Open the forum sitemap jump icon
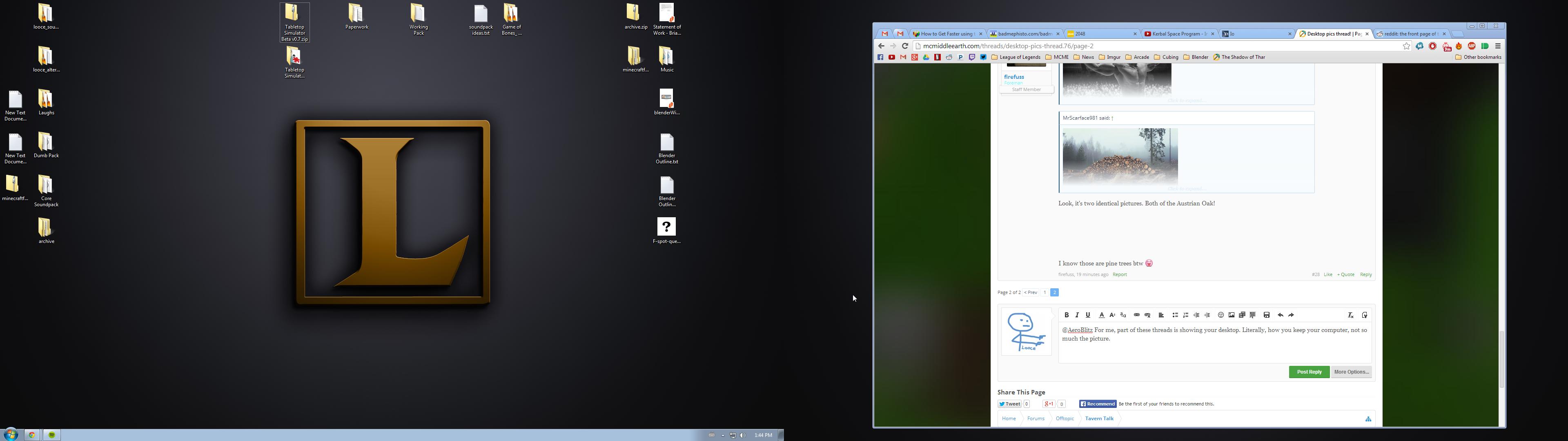This screenshot has width=1568, height=441. pos(1368,419)
